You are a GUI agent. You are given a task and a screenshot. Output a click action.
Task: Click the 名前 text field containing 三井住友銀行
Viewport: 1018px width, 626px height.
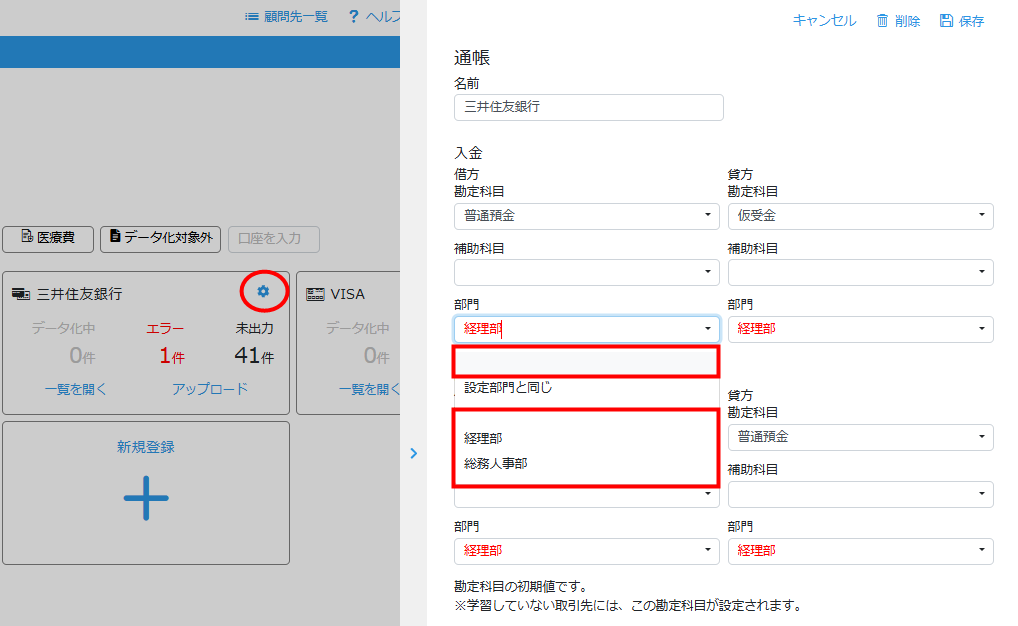588,107
